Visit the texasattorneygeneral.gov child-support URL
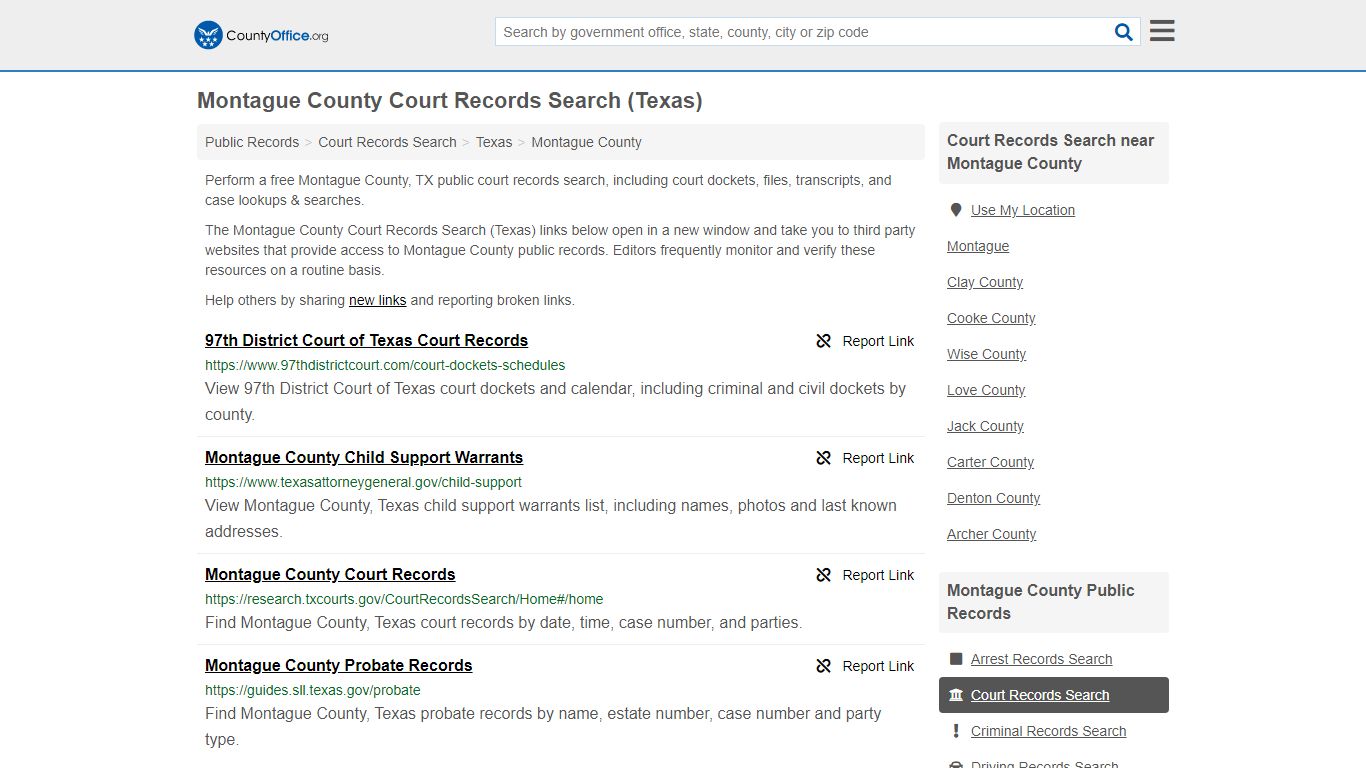Image resolution: width=1366 pixels, height=768 pixels. tap(363, 482)
